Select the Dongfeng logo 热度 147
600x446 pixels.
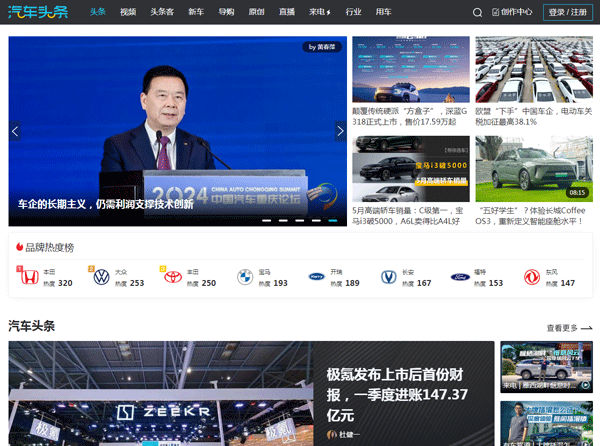(532, 277)
